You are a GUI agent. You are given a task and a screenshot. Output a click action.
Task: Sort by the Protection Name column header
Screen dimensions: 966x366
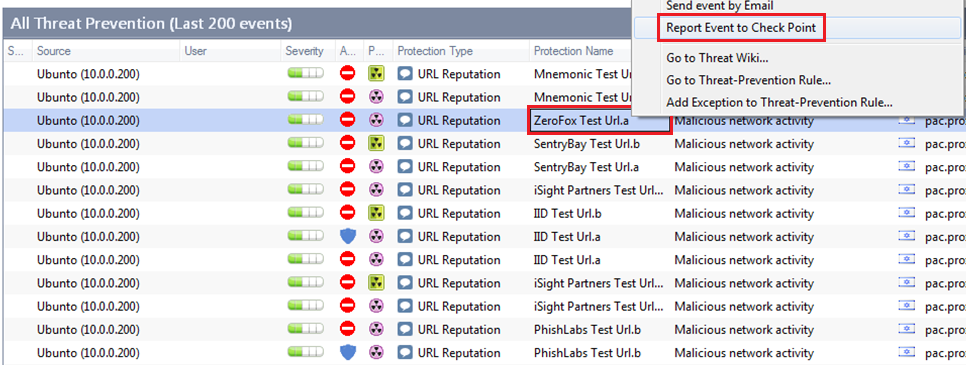pos(573,51)
